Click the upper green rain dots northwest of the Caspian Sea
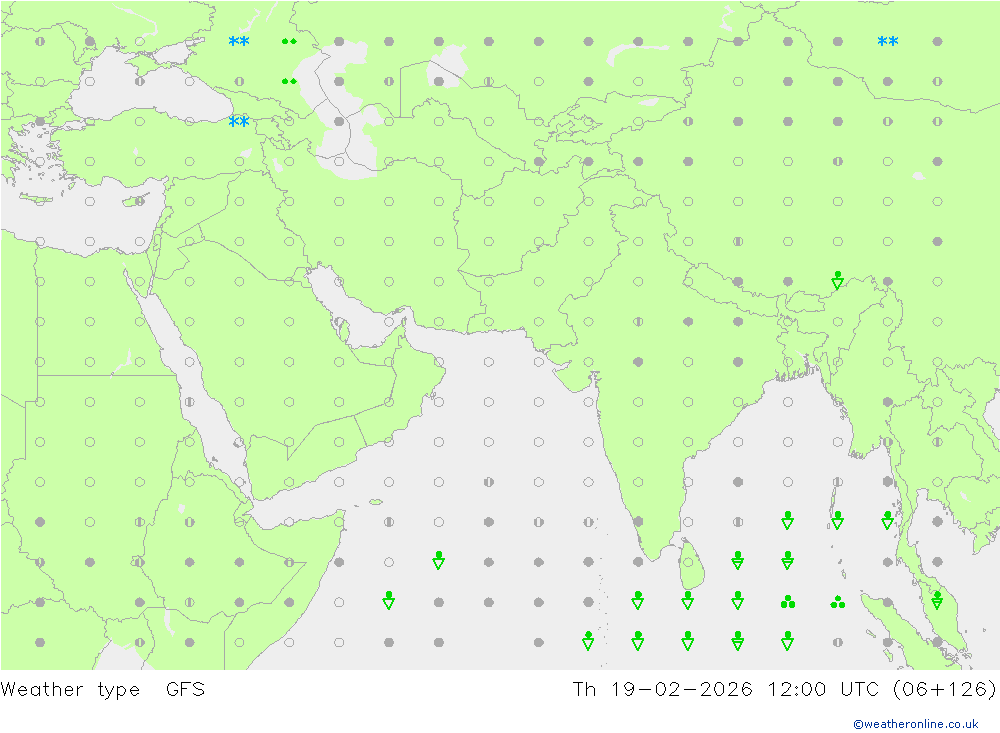 pos(289,41)
